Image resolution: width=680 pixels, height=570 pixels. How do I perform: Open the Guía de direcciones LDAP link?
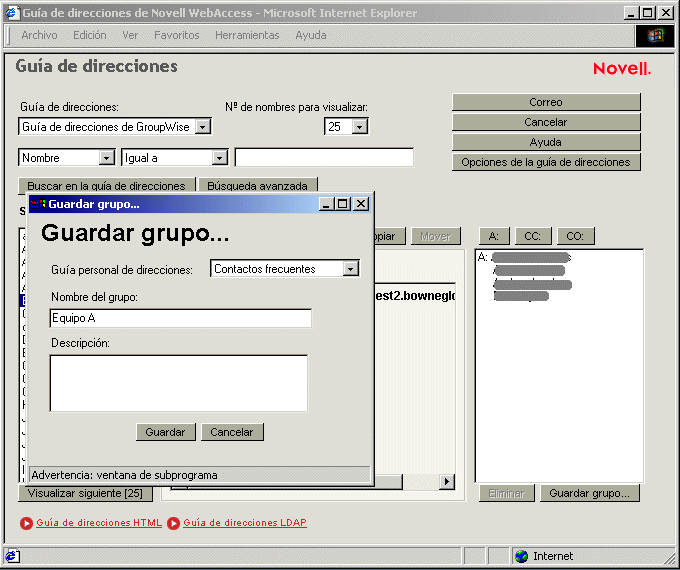[x=245, y=523]
